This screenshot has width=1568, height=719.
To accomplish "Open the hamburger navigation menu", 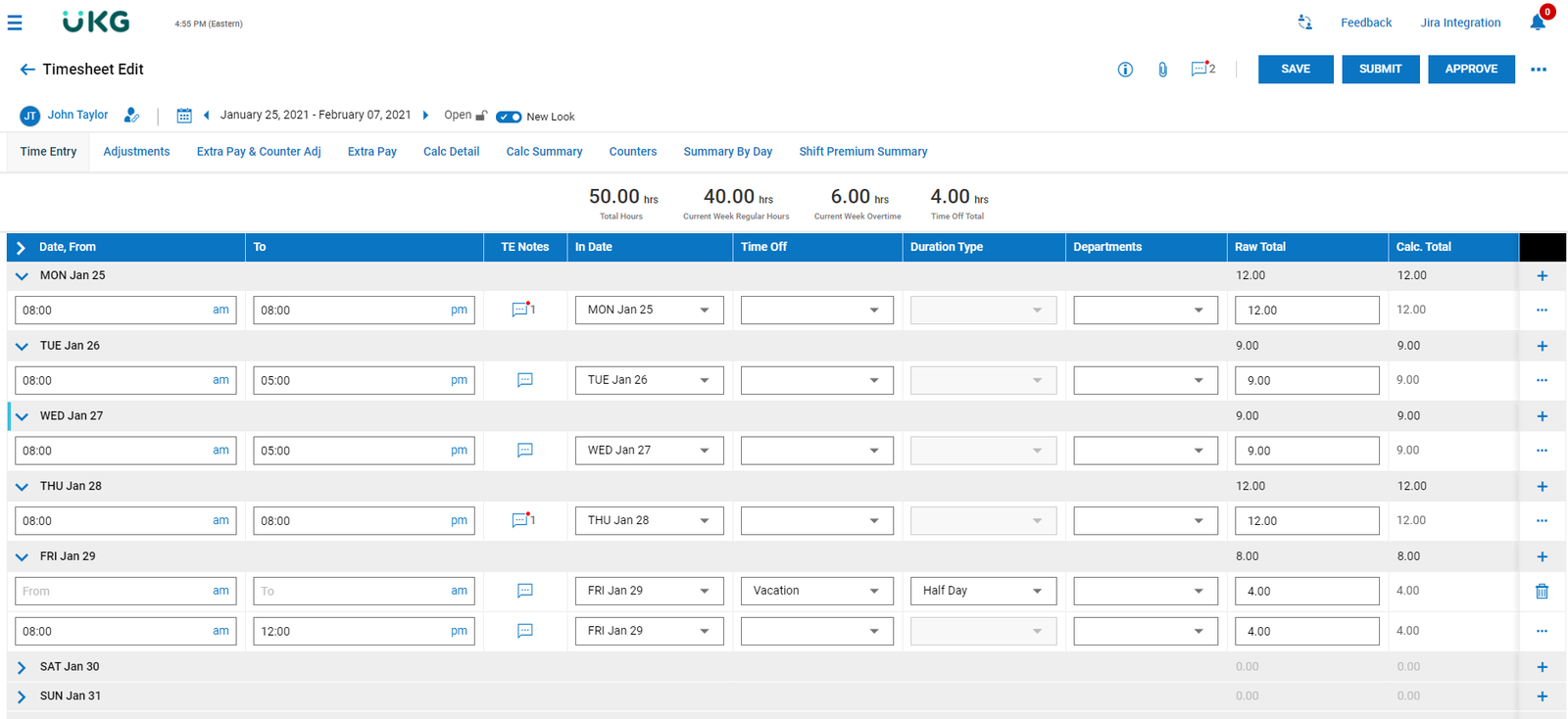I will pyautogui.click(x=15, y=23).
